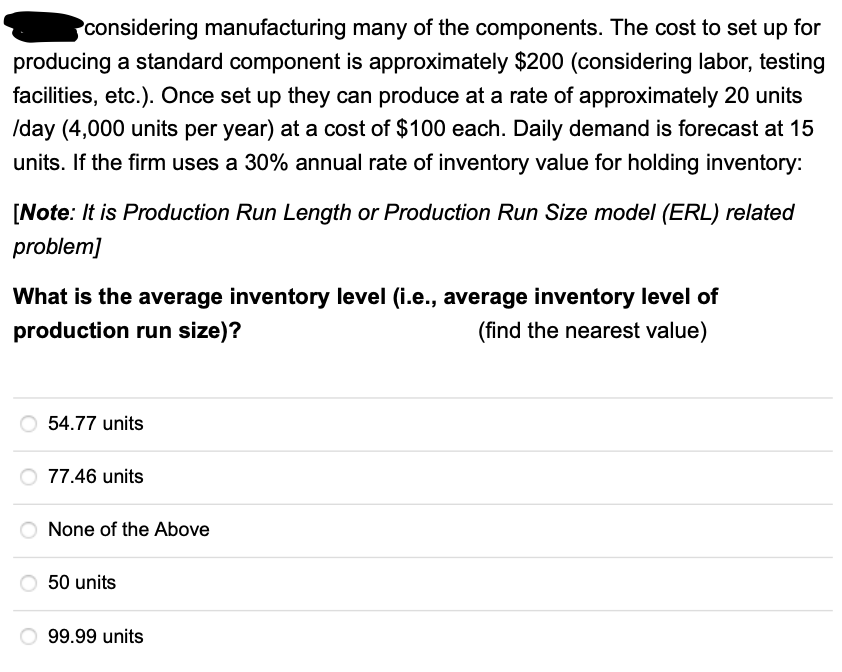Click the first paragraph of the problem description
Image resolution: width=842 pixels, height=672 pixels.
(420, 95)
